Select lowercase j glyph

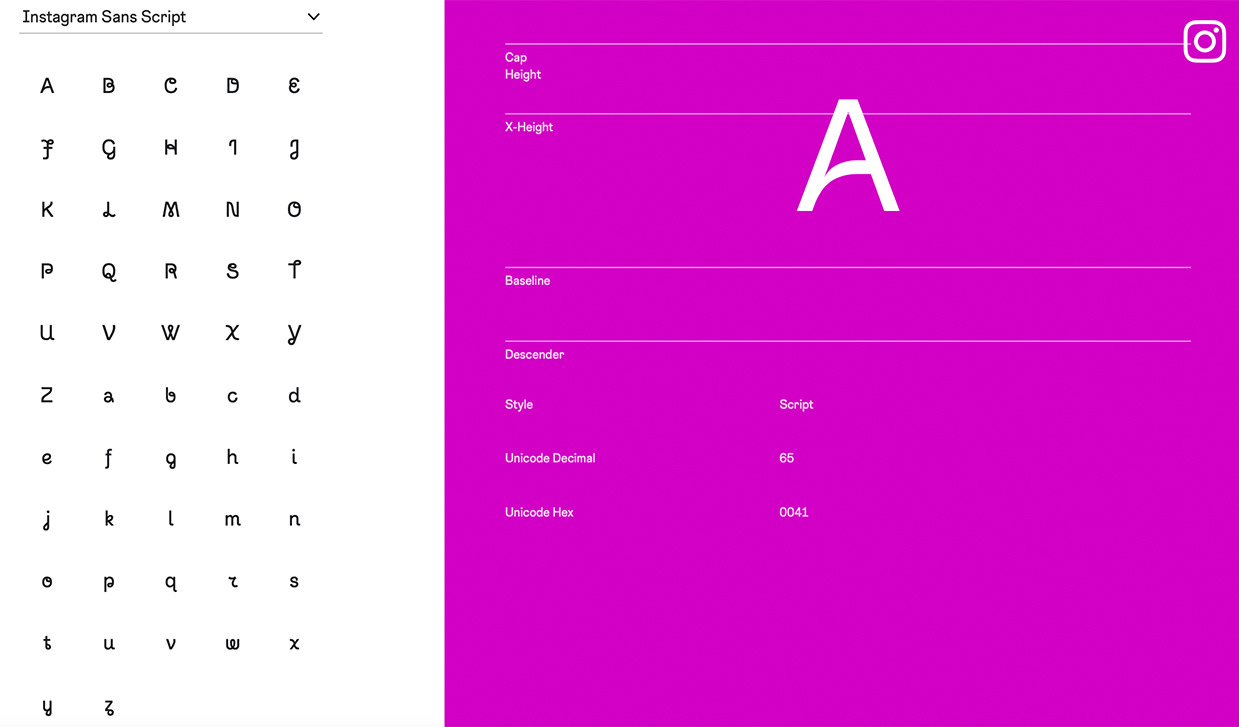point(47,520)
